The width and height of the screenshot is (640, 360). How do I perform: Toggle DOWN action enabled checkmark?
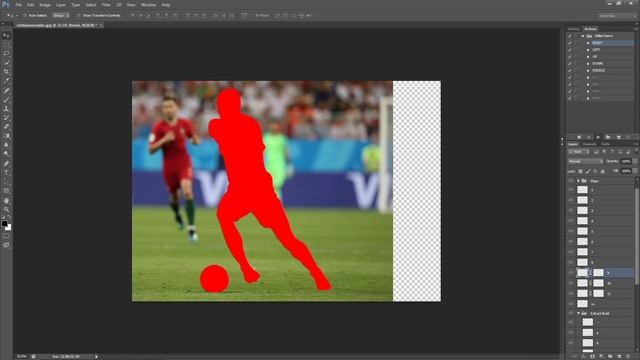coord(570,64)
